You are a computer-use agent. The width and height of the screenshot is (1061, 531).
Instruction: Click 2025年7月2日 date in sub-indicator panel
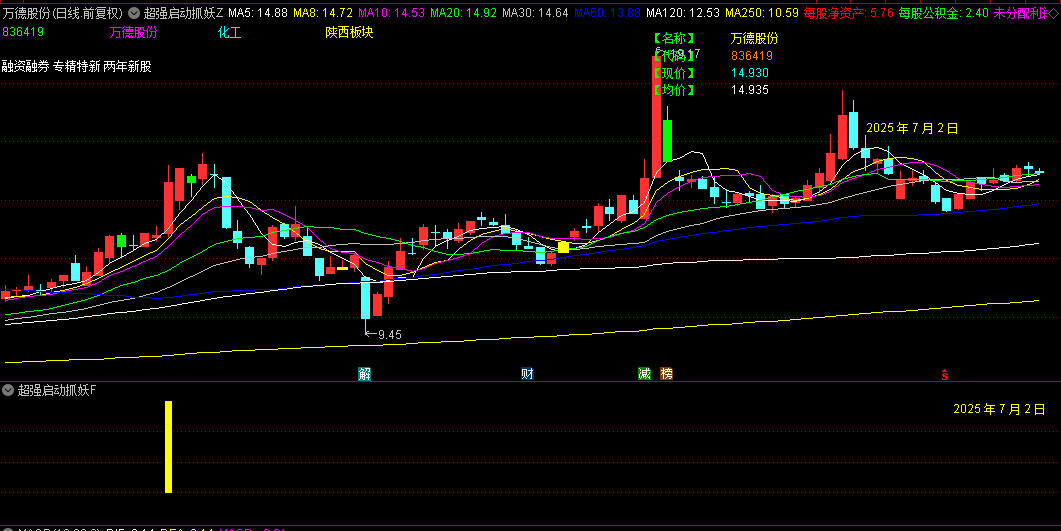point(999,409)
